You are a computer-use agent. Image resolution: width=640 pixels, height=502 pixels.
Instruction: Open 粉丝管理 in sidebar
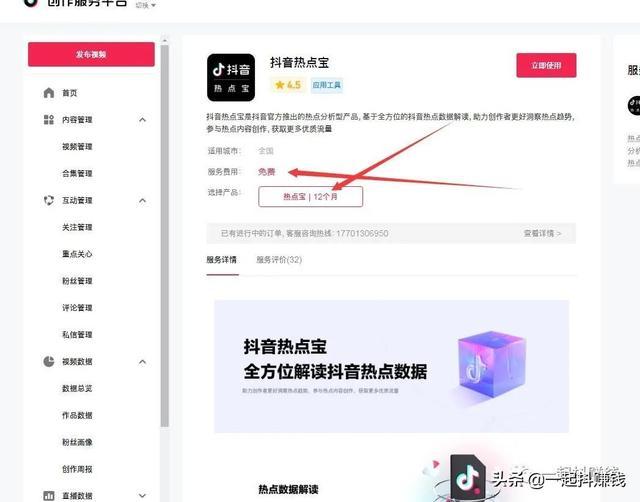click(x=77, y=281)
